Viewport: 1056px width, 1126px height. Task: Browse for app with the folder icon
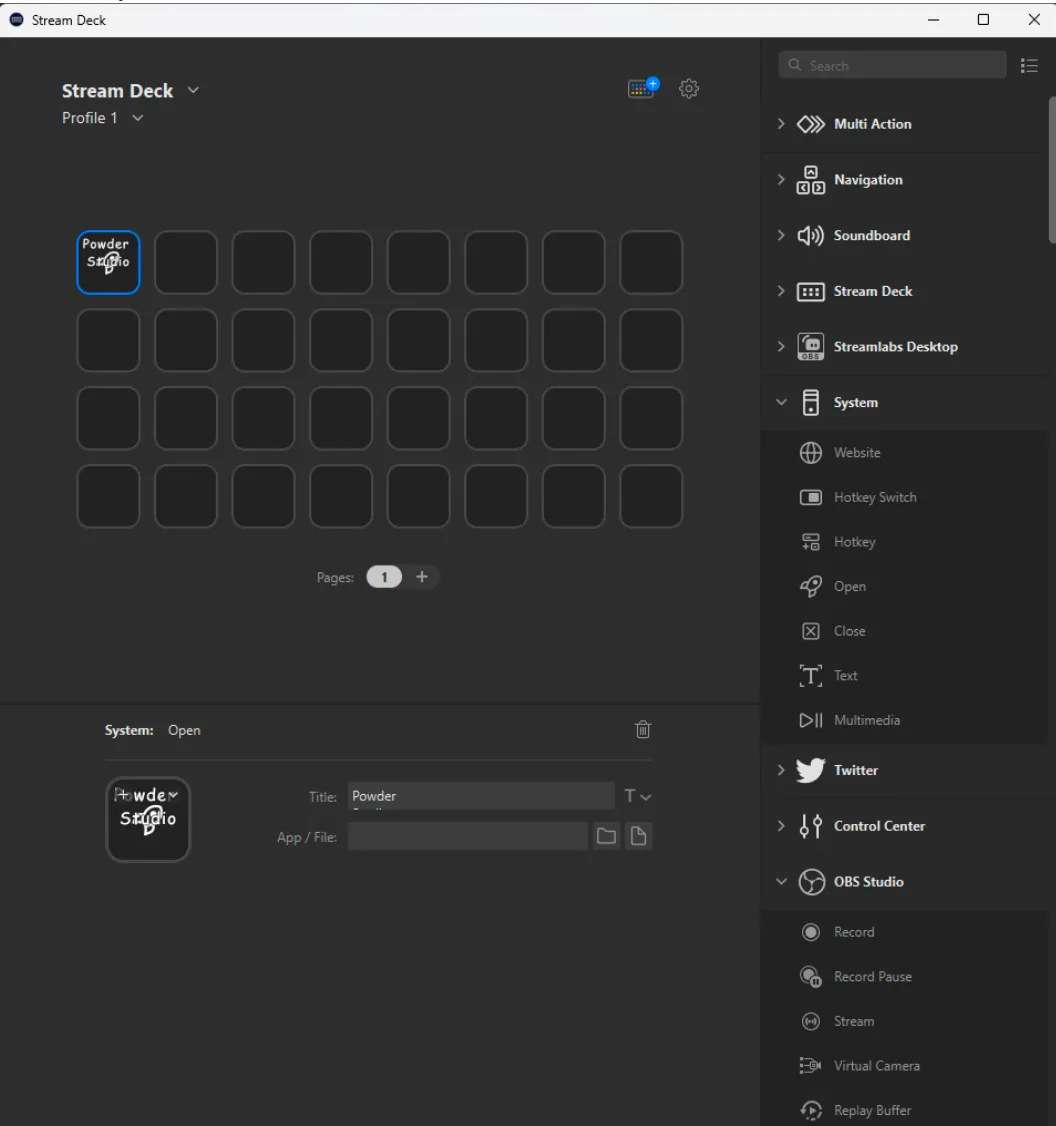click(607, 836)
